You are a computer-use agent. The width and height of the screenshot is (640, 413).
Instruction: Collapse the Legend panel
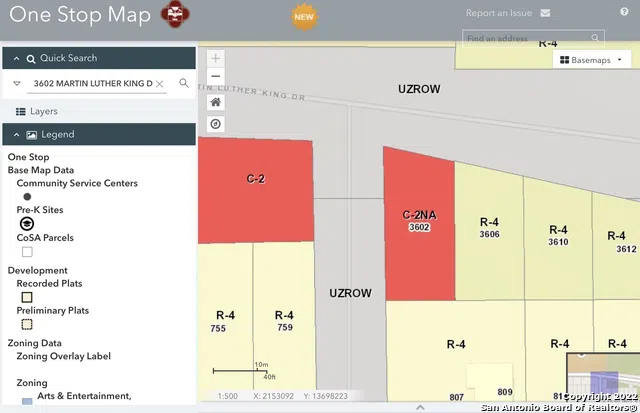tap(17, 134)
